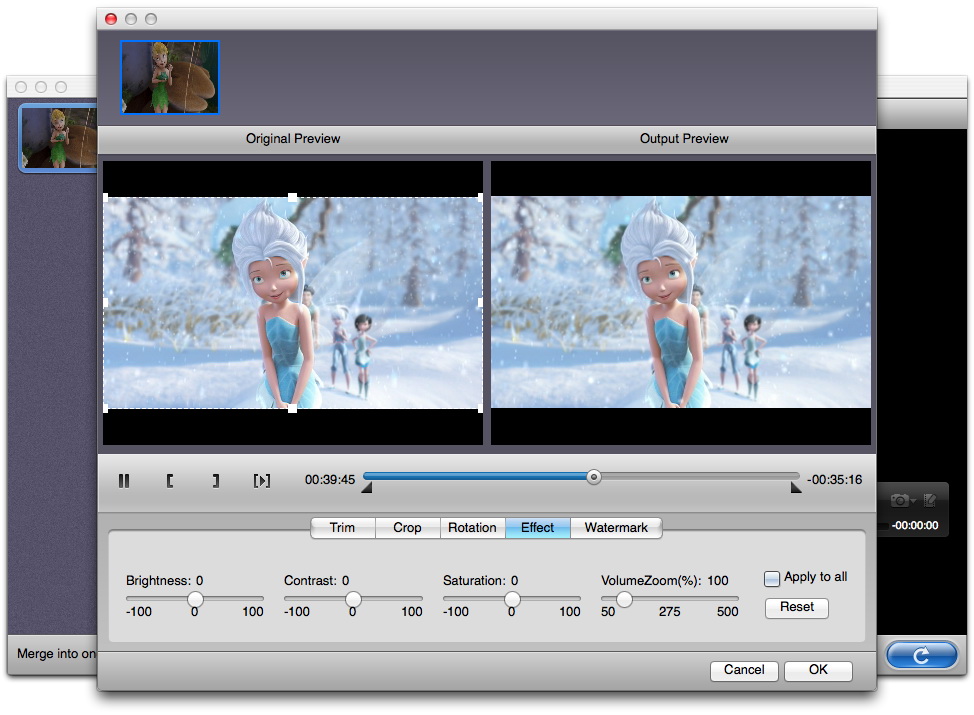Click the top-left crop corner handle

106,197
